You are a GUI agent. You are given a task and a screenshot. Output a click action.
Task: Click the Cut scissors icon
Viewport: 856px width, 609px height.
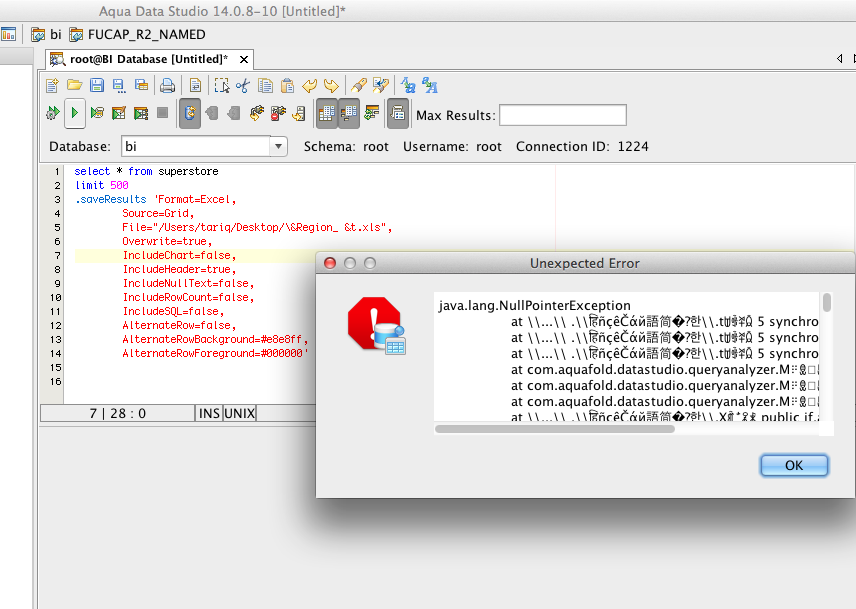(x=243, y=85)
